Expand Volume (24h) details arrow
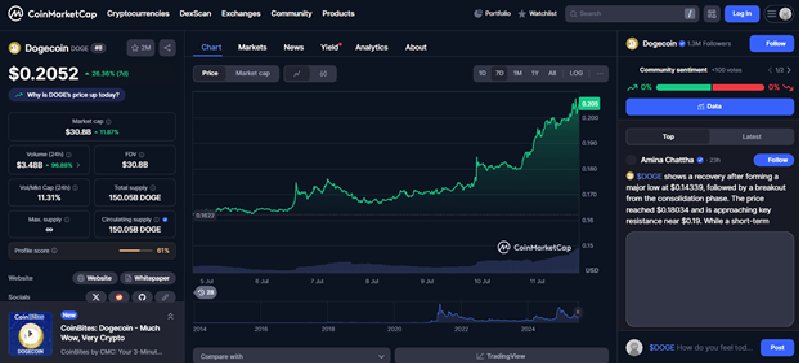The height and width of the screenshot is (363, 799). click(x=78, y=165)
